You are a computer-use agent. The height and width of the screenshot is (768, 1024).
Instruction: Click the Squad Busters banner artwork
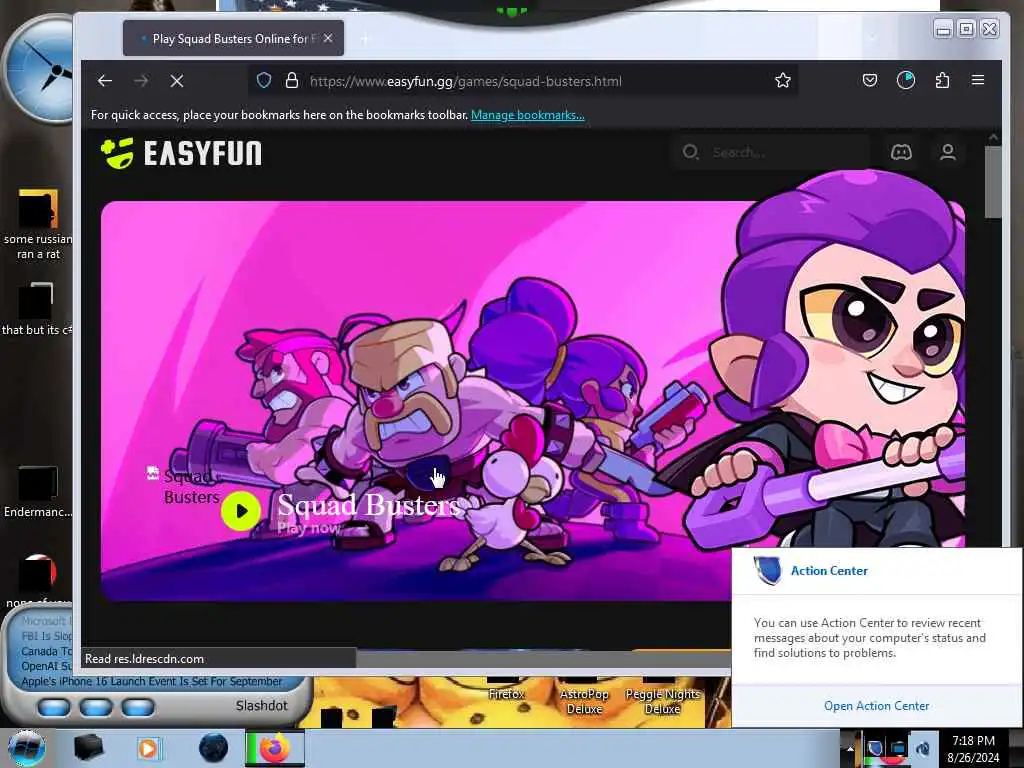click(x=533, y=400)
